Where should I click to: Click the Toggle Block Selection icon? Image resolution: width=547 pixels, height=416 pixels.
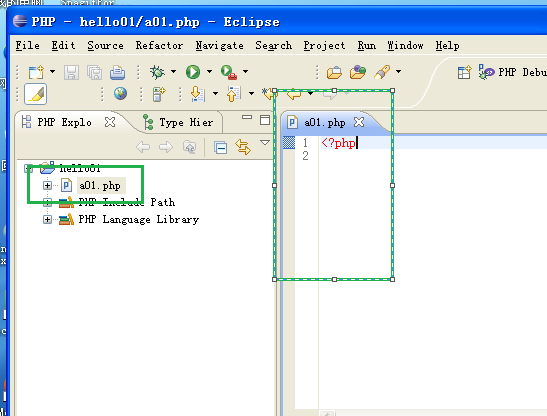click(159, 94)
